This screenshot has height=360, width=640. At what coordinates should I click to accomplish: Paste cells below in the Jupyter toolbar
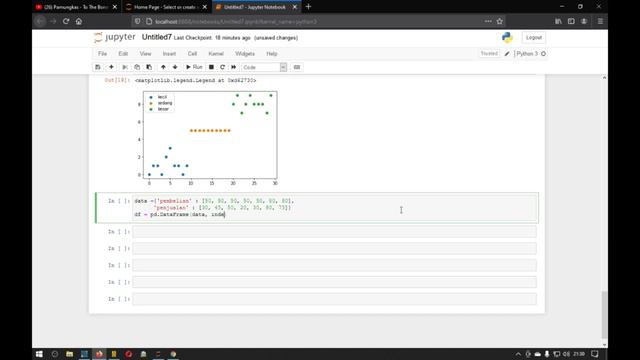149,67
